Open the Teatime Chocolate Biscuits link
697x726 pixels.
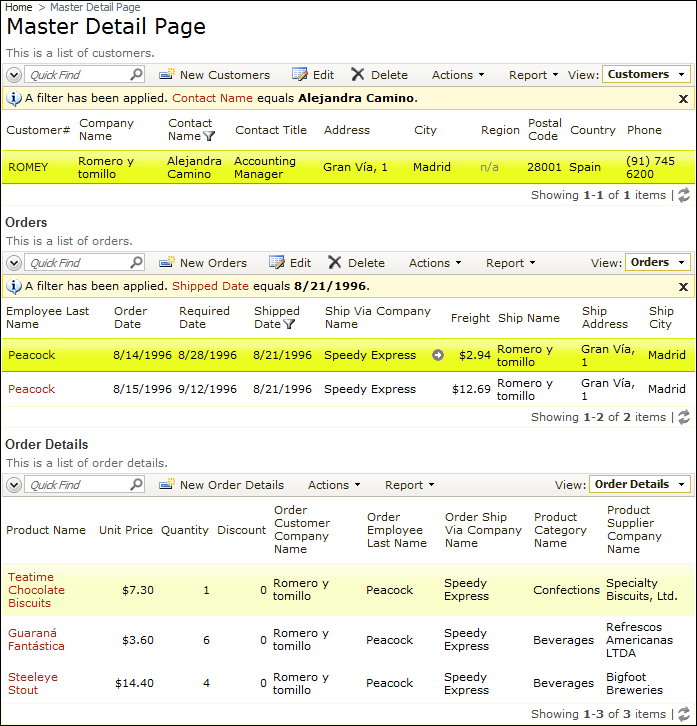click(x=36, y=590)
